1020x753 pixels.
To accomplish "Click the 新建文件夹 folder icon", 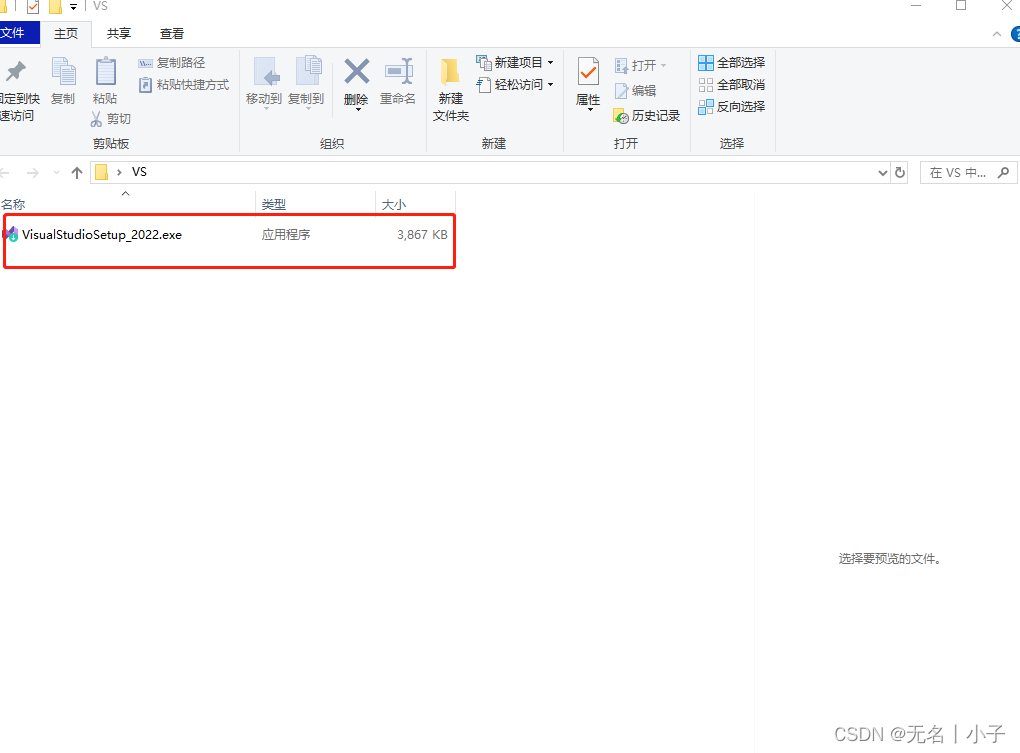I will (x=450, y=72).
